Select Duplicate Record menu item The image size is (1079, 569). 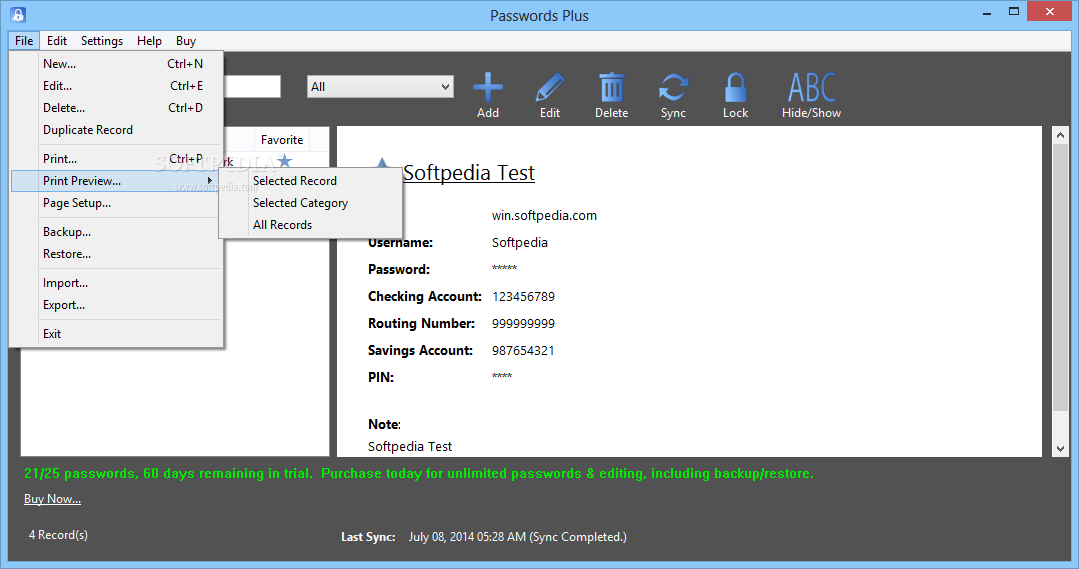pos(117,130)
